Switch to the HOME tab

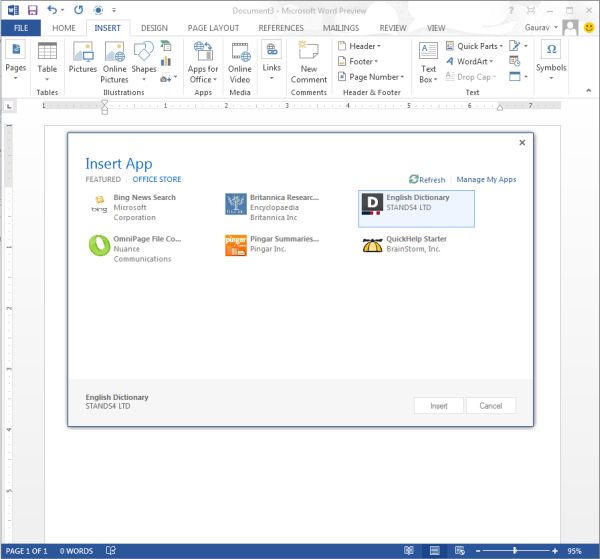pos(64,28)
